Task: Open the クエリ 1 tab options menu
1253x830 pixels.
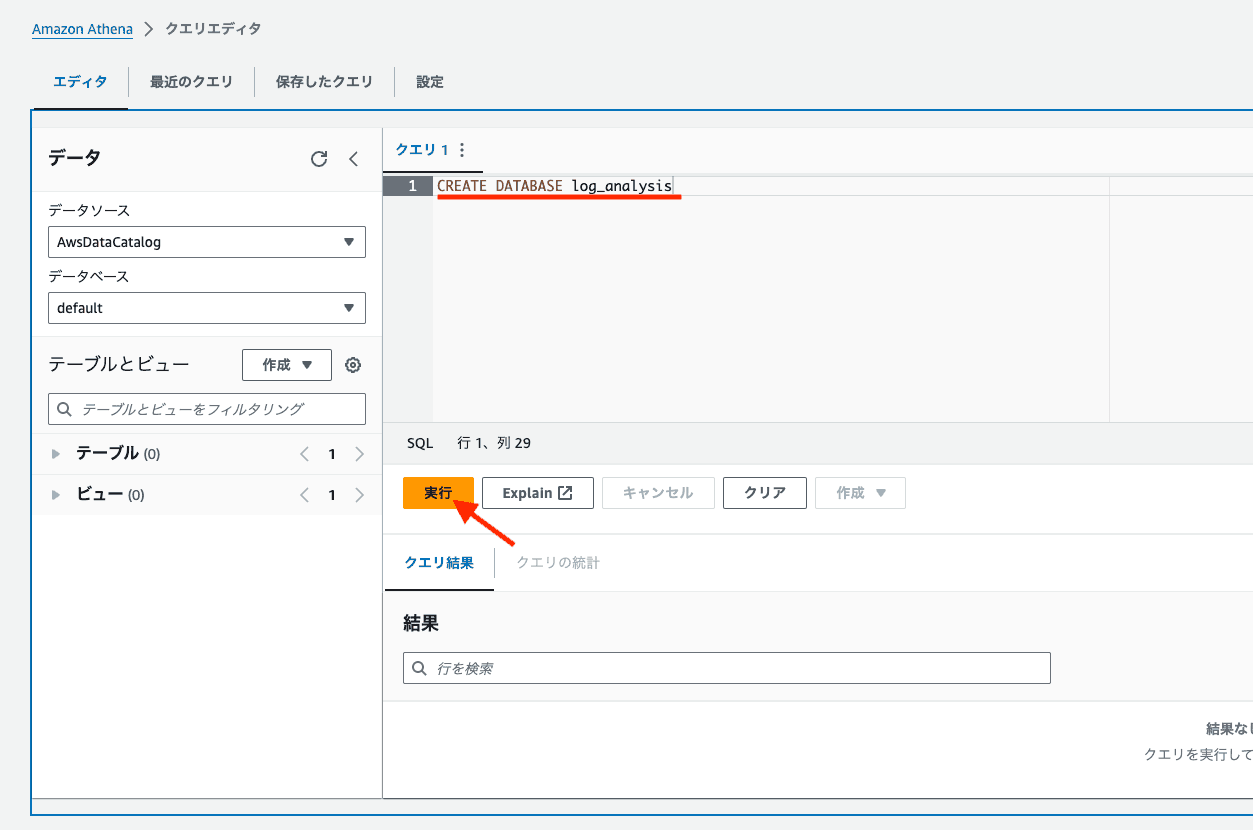Action: coord(462,150)
